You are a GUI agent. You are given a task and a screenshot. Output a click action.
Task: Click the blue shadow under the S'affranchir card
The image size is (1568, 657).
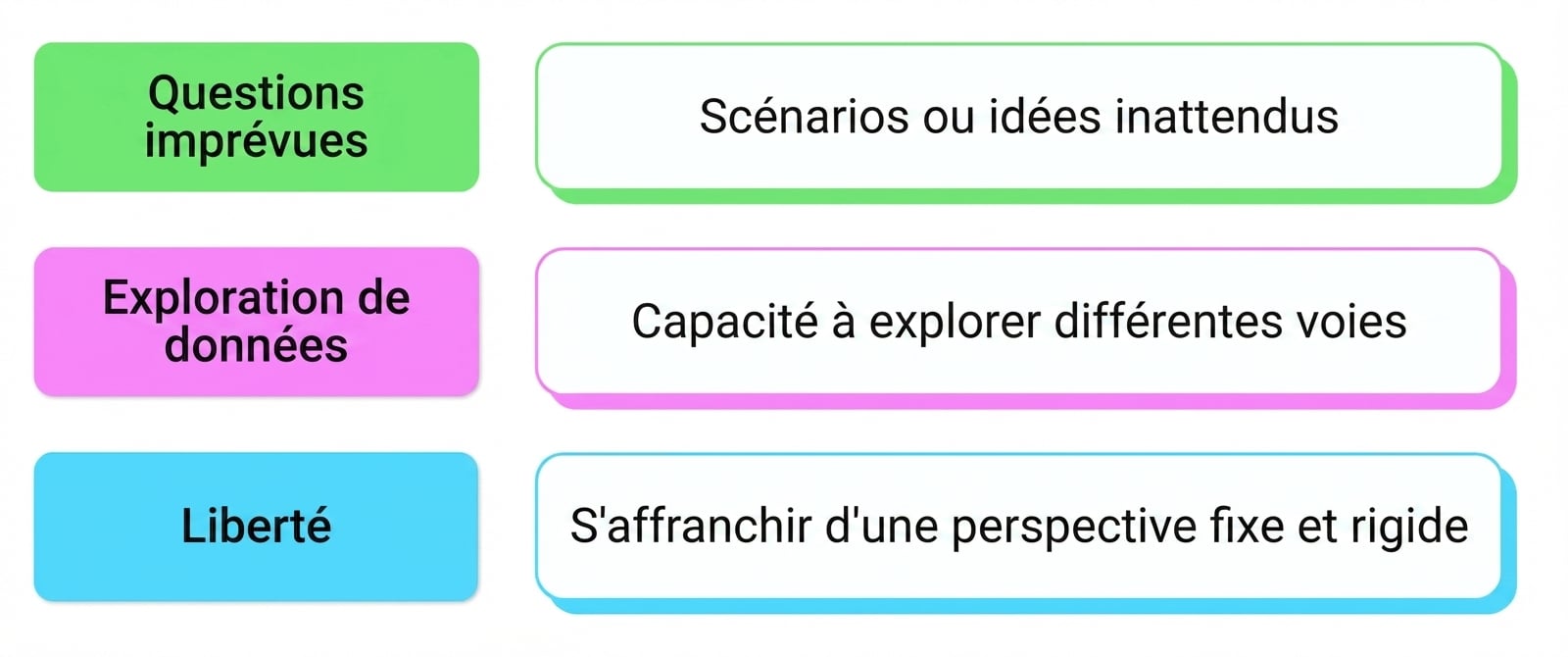point(1027,606)
